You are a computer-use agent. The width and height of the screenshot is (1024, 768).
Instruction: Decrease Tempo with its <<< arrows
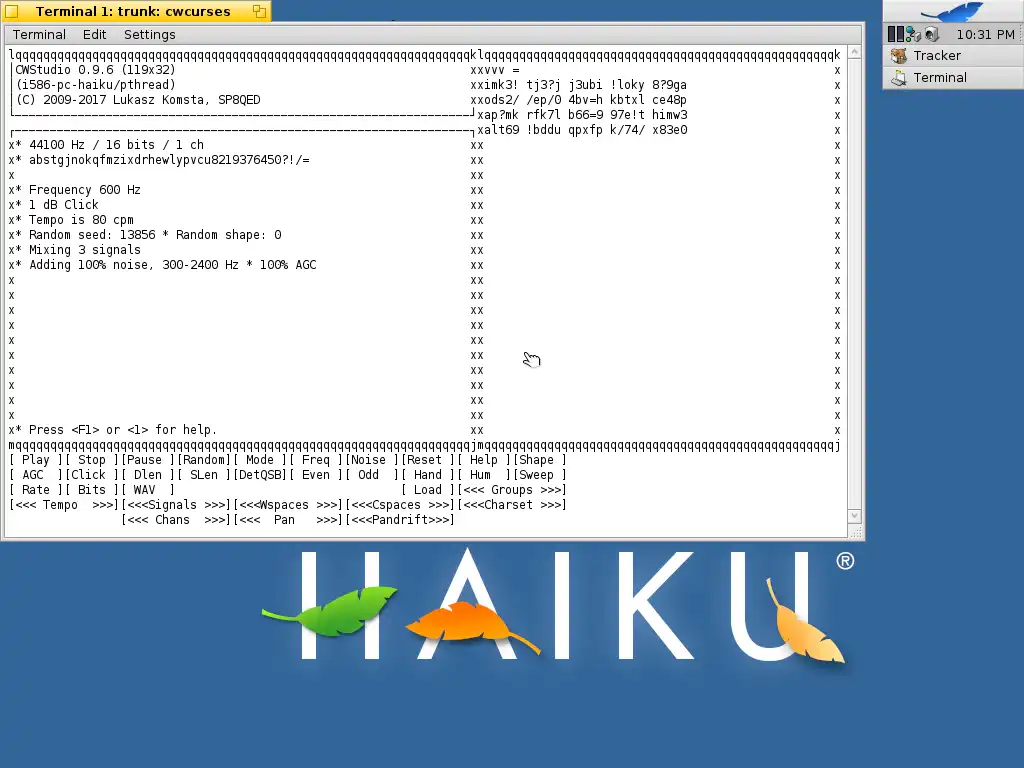(x=26, y=505)
